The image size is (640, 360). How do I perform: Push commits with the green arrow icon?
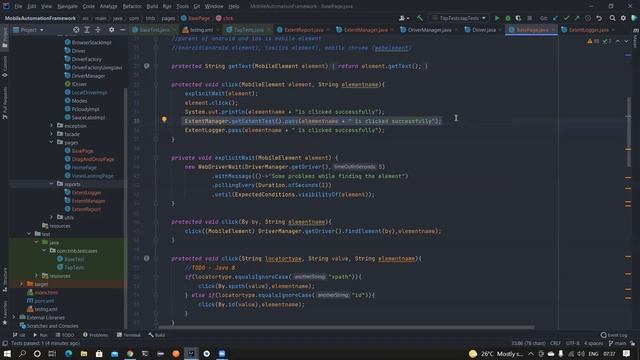577,18
